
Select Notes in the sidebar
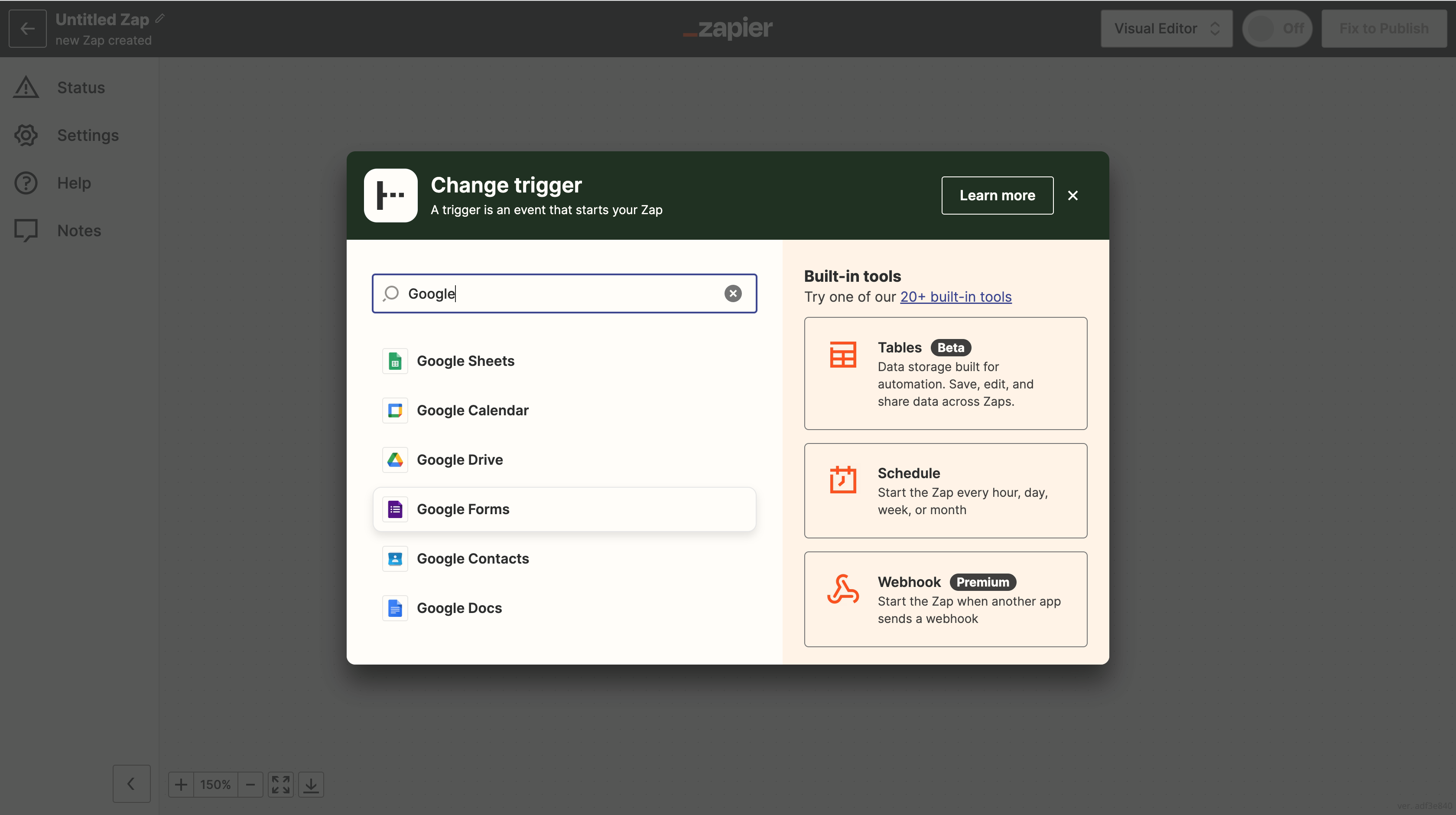[79, 231]
